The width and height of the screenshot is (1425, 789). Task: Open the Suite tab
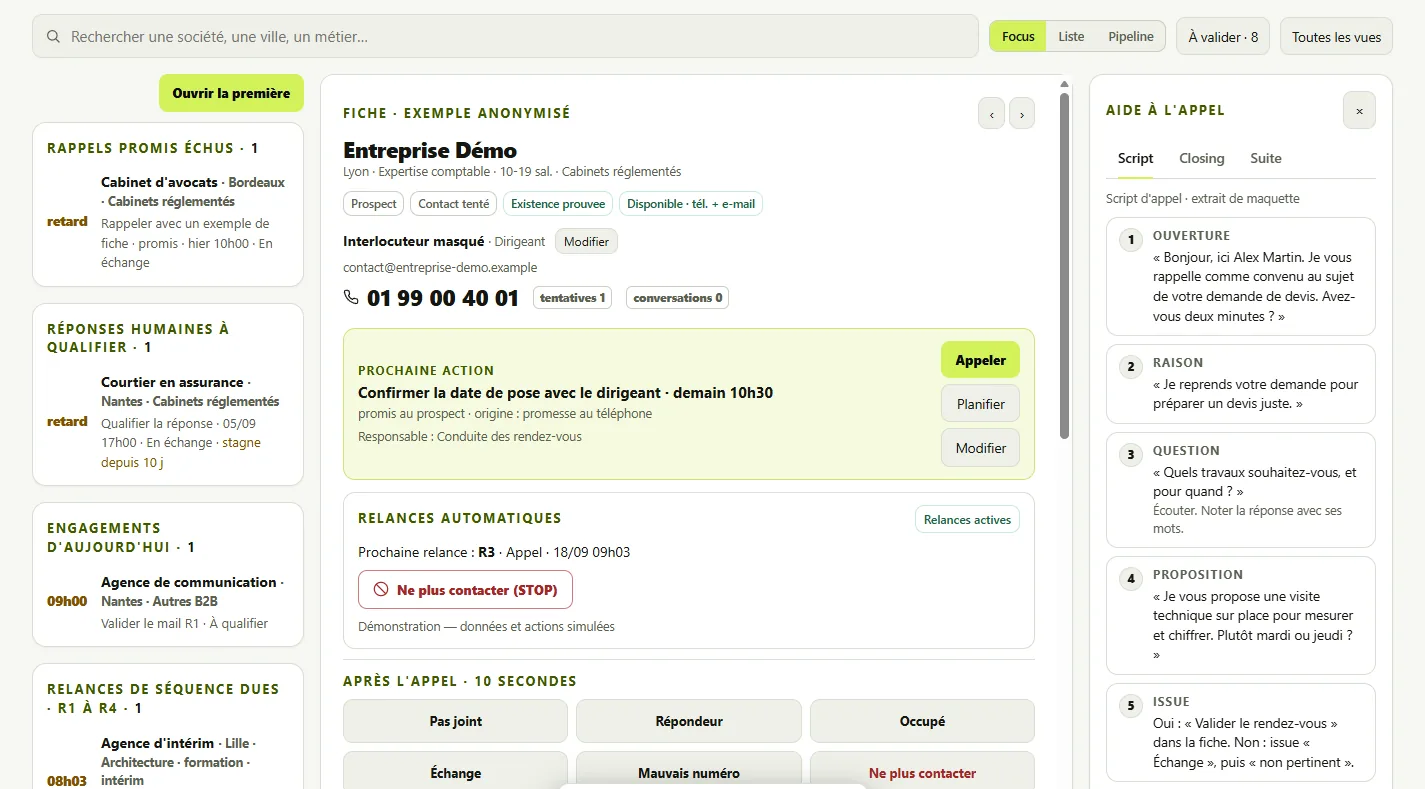[x=1265, y=158]
